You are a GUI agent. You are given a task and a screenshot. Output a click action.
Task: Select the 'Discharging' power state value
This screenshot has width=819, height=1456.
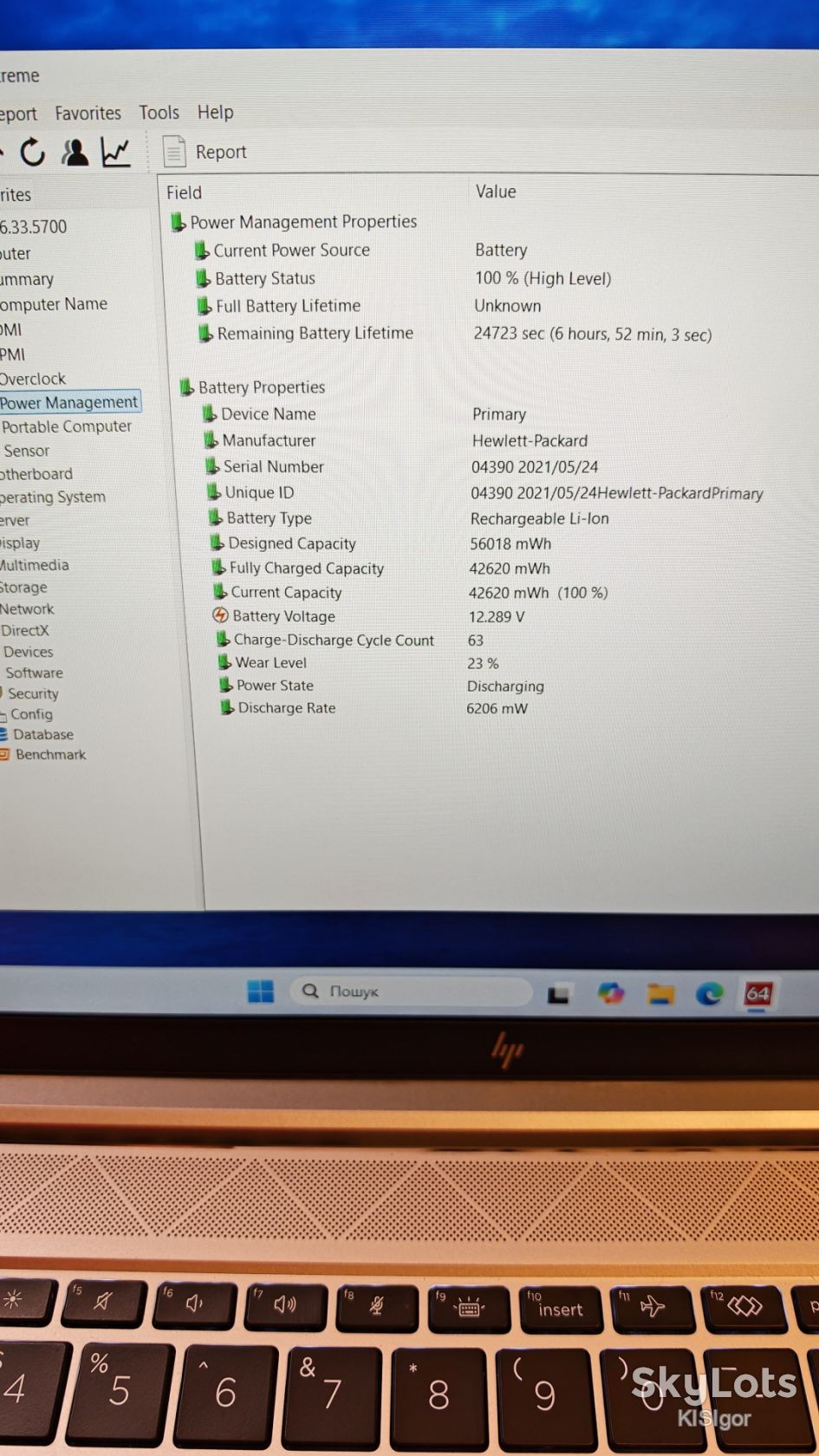tap(505, 686)
